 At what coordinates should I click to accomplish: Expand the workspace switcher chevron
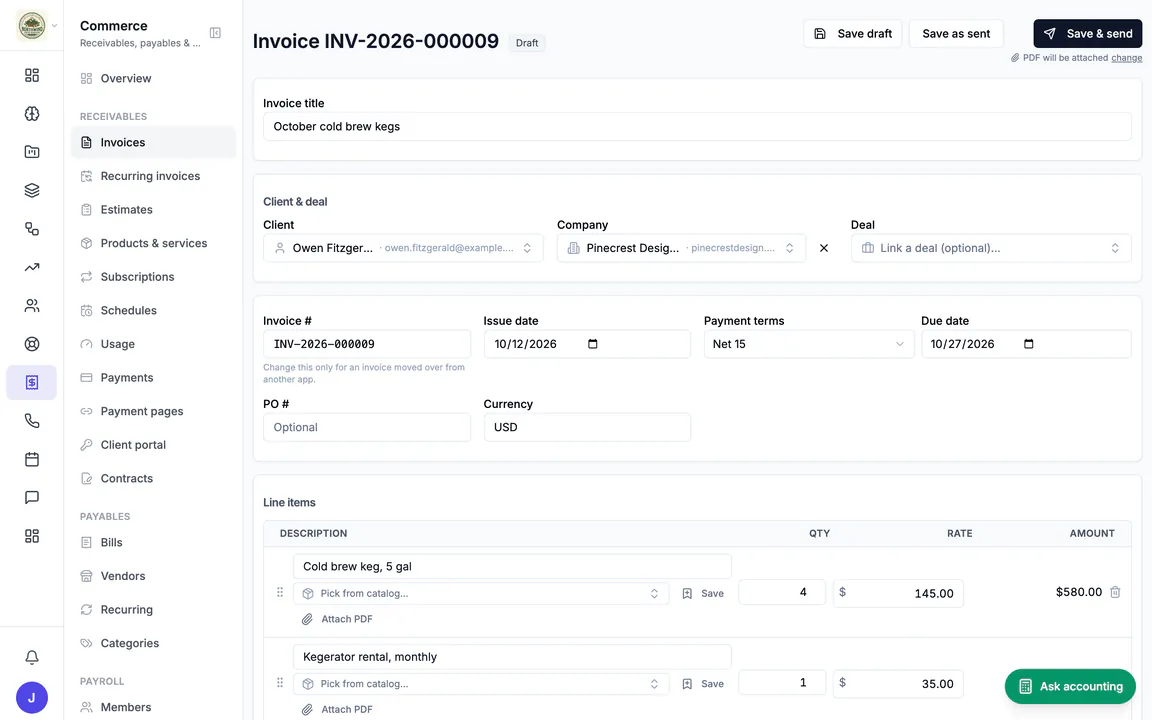pos(54,25)
